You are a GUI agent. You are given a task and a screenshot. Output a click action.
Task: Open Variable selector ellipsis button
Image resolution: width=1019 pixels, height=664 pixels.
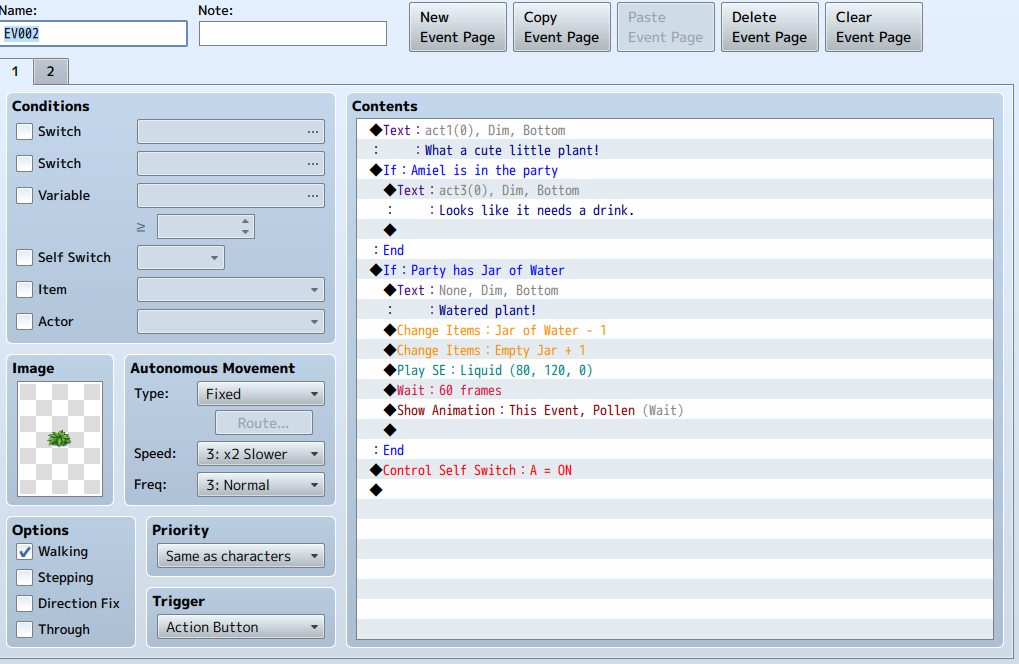pyautogui.click(x=313, y=196)
